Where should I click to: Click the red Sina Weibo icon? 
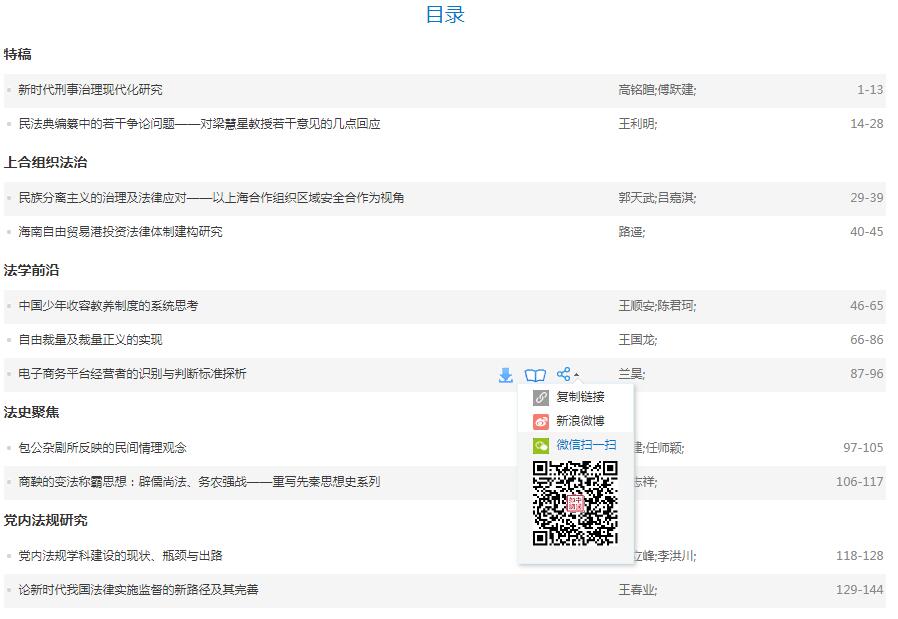point(541,421)
